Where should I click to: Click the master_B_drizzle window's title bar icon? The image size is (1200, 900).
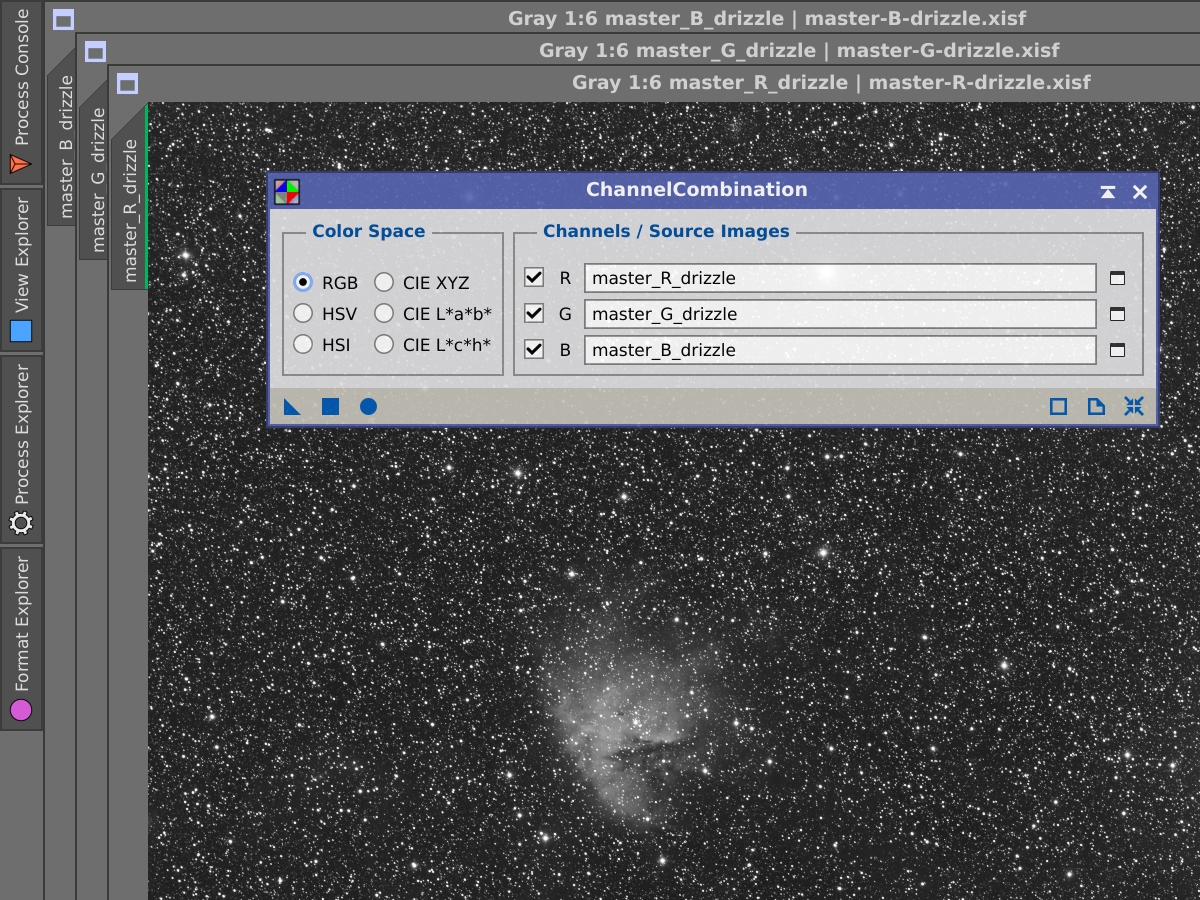coord(63,19)
